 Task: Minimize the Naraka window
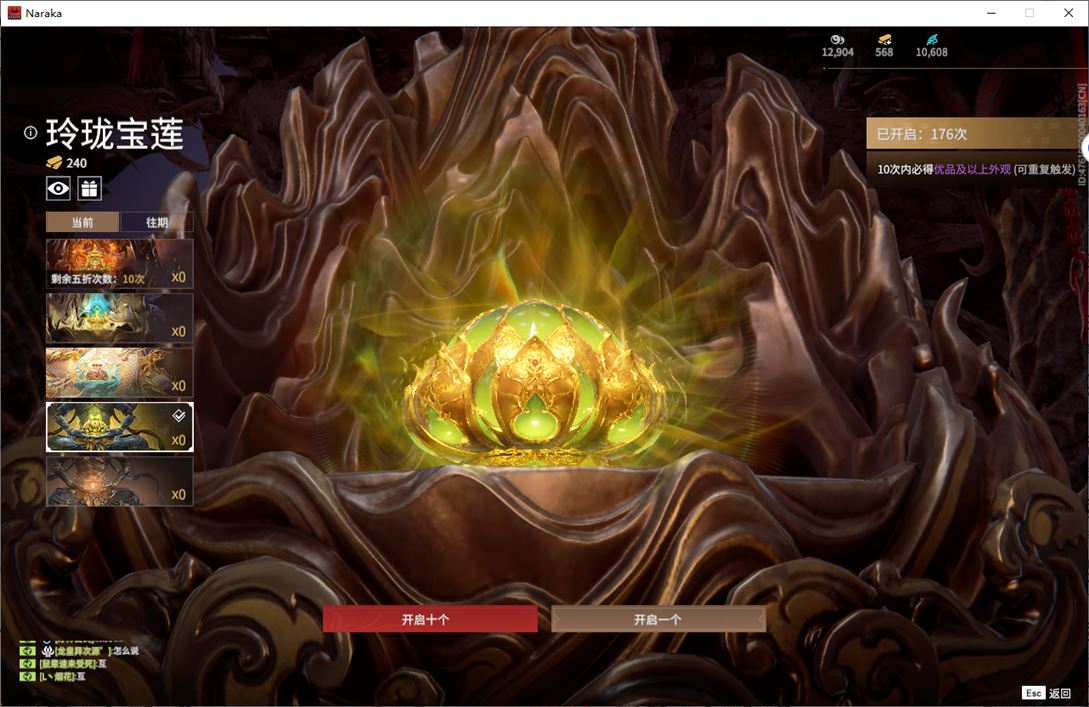click(x=991, y=13)
